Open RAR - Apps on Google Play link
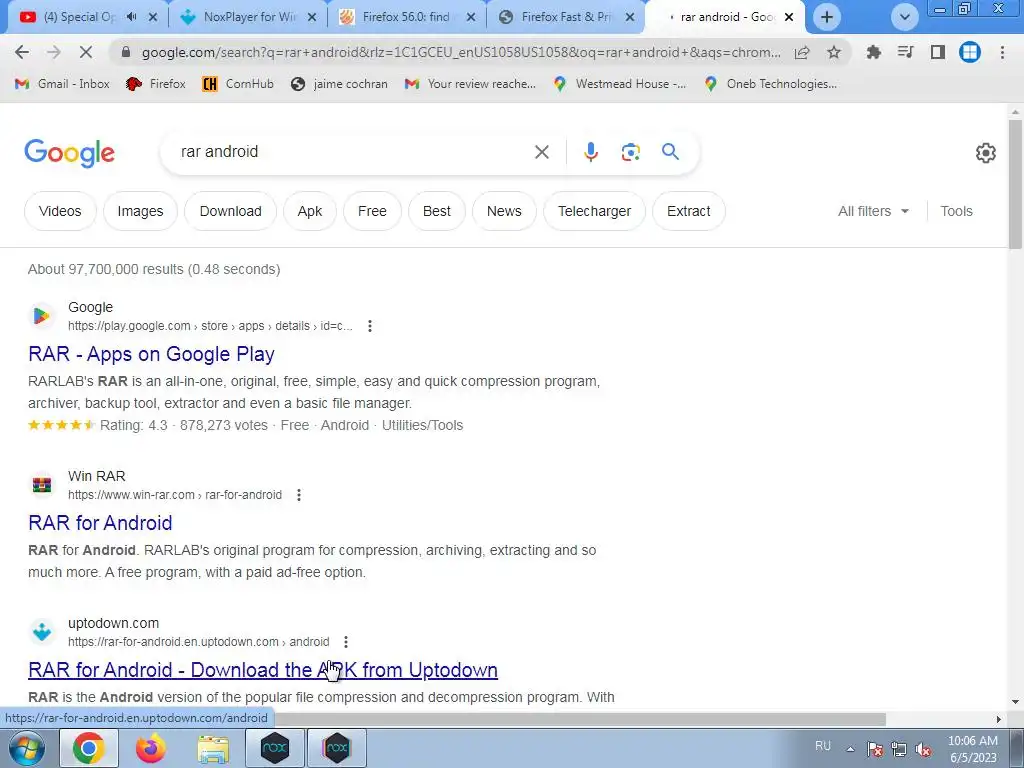The image size is (1024, 768). [x=152, y=354]
